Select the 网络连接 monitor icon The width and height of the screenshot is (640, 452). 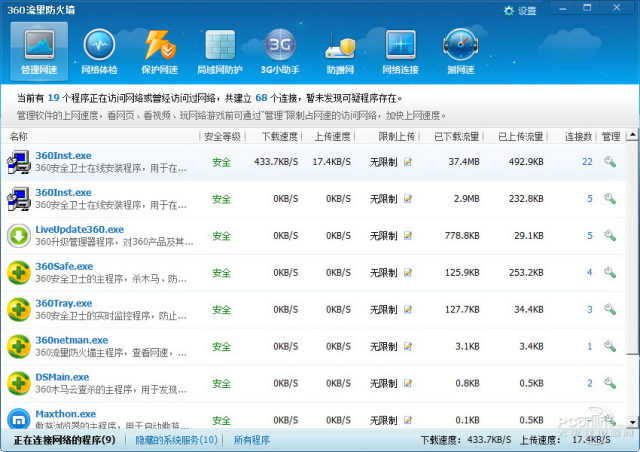click(x=400, y=52)
